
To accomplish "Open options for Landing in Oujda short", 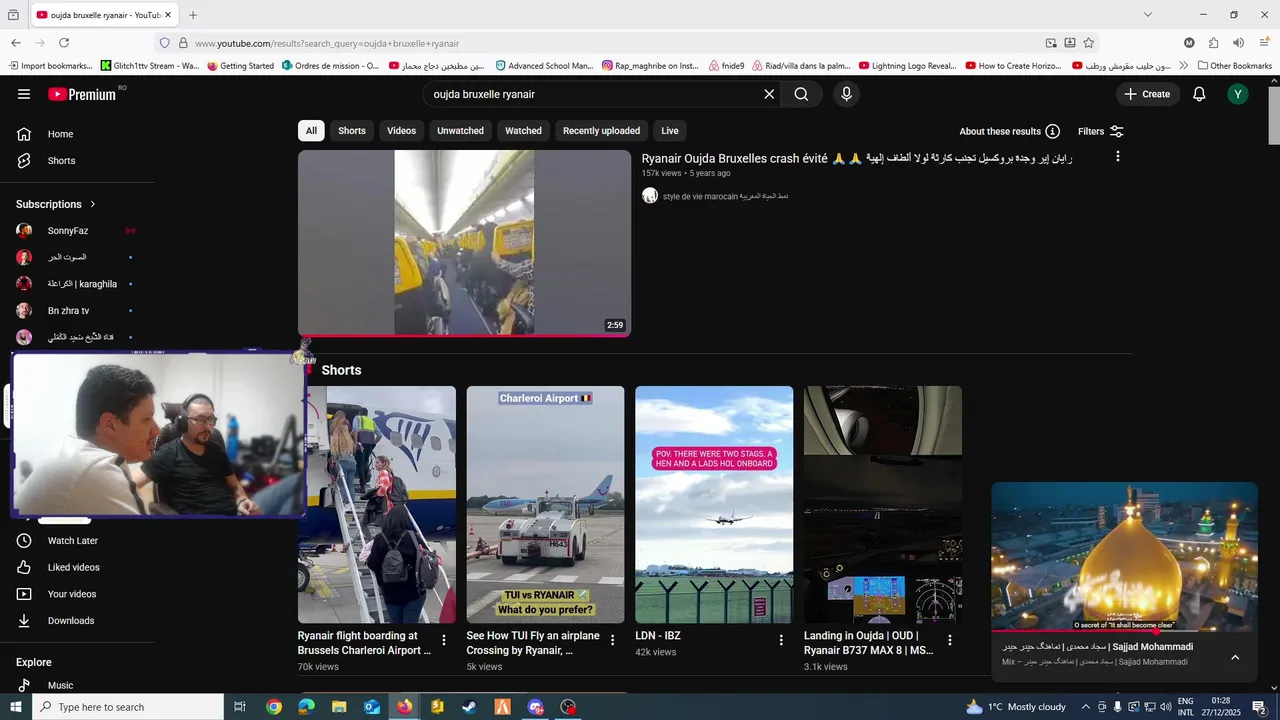I will pos(950,640).
